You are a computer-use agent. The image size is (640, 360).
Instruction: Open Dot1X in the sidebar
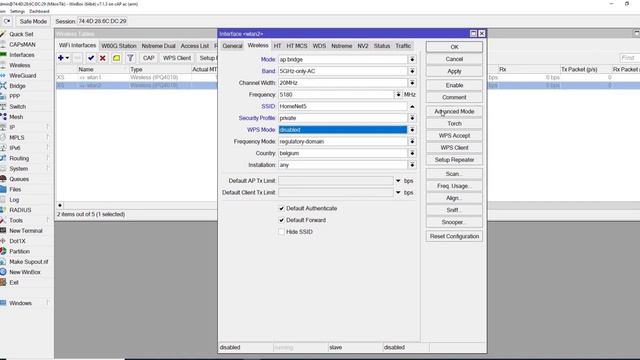(x=17, y=241)
